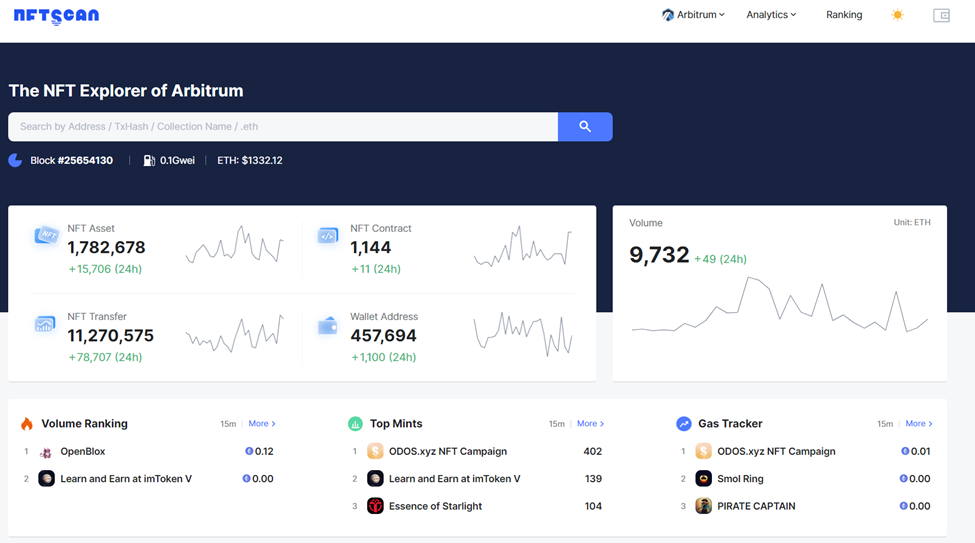Click the Volume line chart
Screen dimensions: 975x543
pyautogui.click(x=779, y=310)
